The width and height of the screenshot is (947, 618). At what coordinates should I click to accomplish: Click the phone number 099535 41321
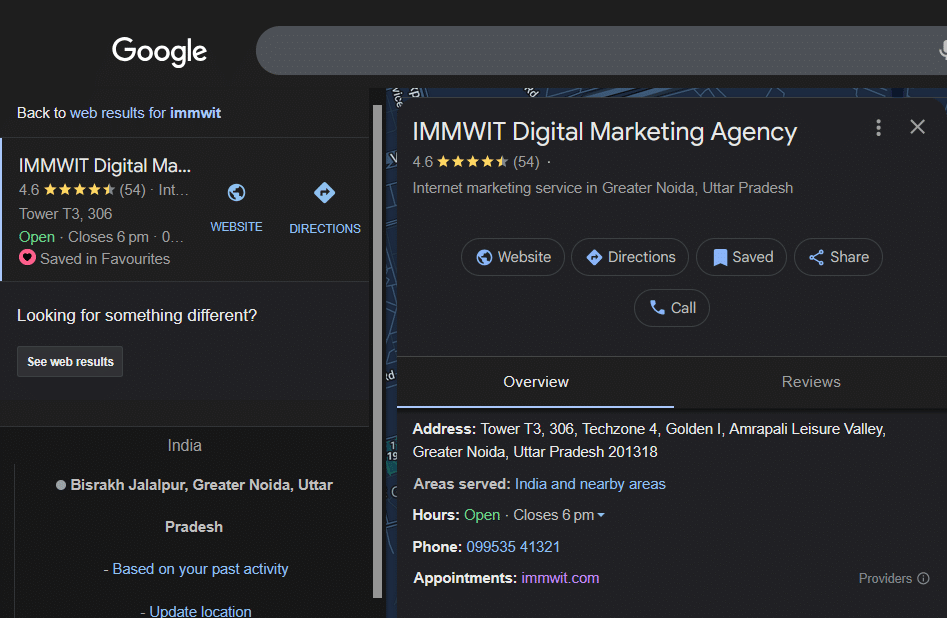513,547
